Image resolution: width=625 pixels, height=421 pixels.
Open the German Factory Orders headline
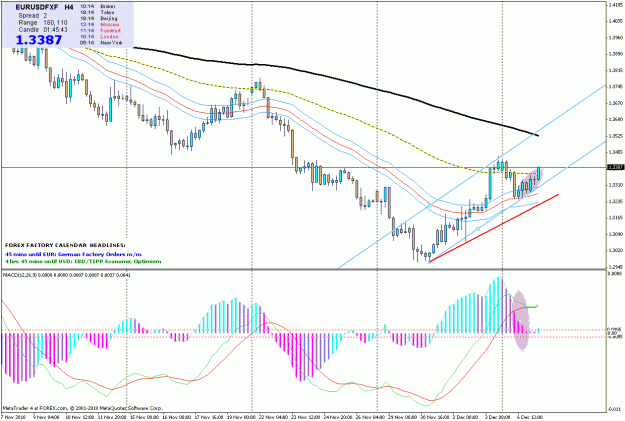(x=73, y=254)
